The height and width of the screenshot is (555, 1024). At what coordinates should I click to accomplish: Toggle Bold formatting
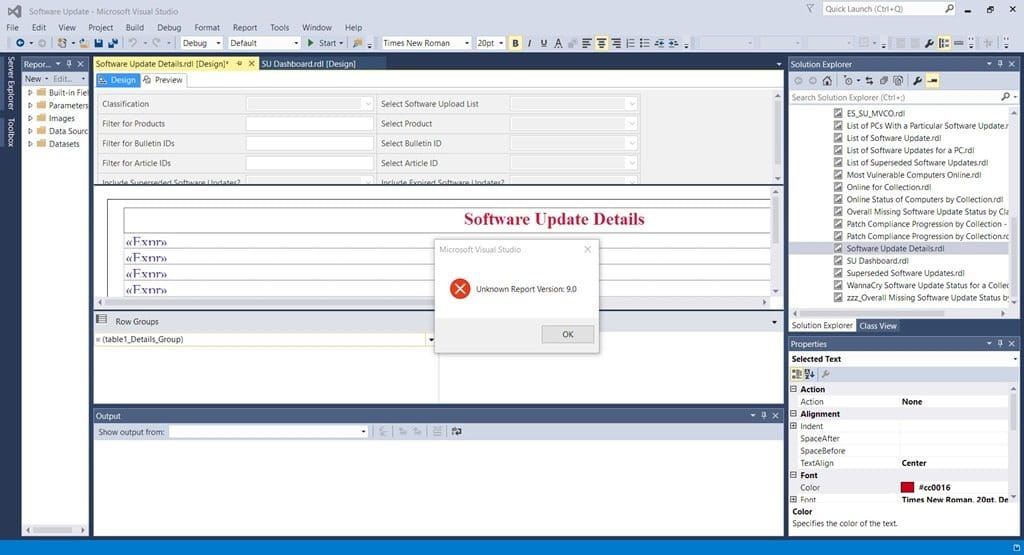tap(515, 43)
